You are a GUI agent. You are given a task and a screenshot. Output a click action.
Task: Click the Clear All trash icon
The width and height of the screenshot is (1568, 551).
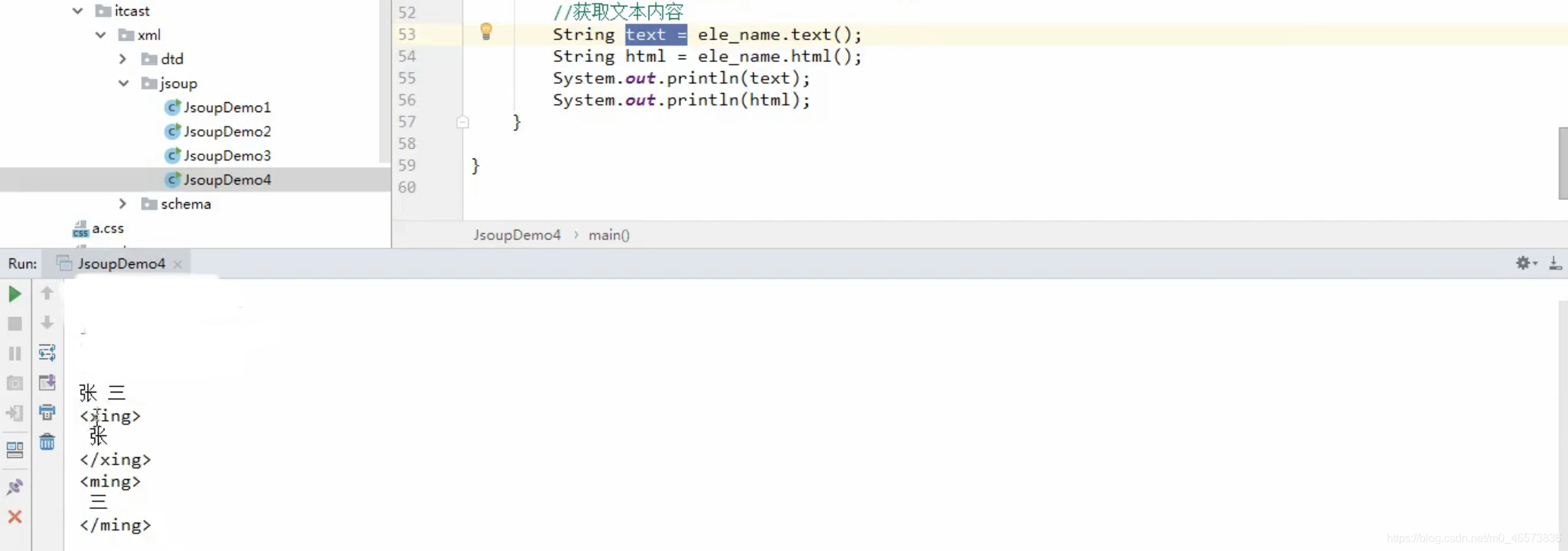[x=47, y=442]
